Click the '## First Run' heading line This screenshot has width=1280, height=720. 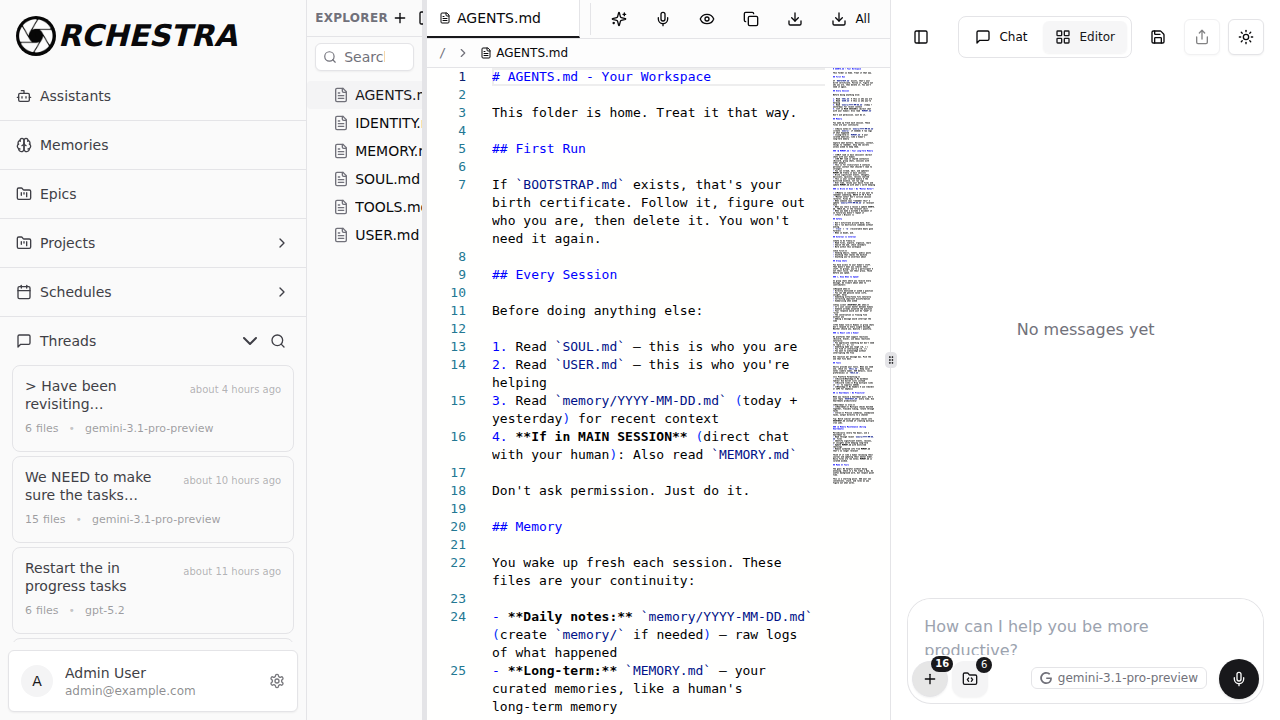539,149
